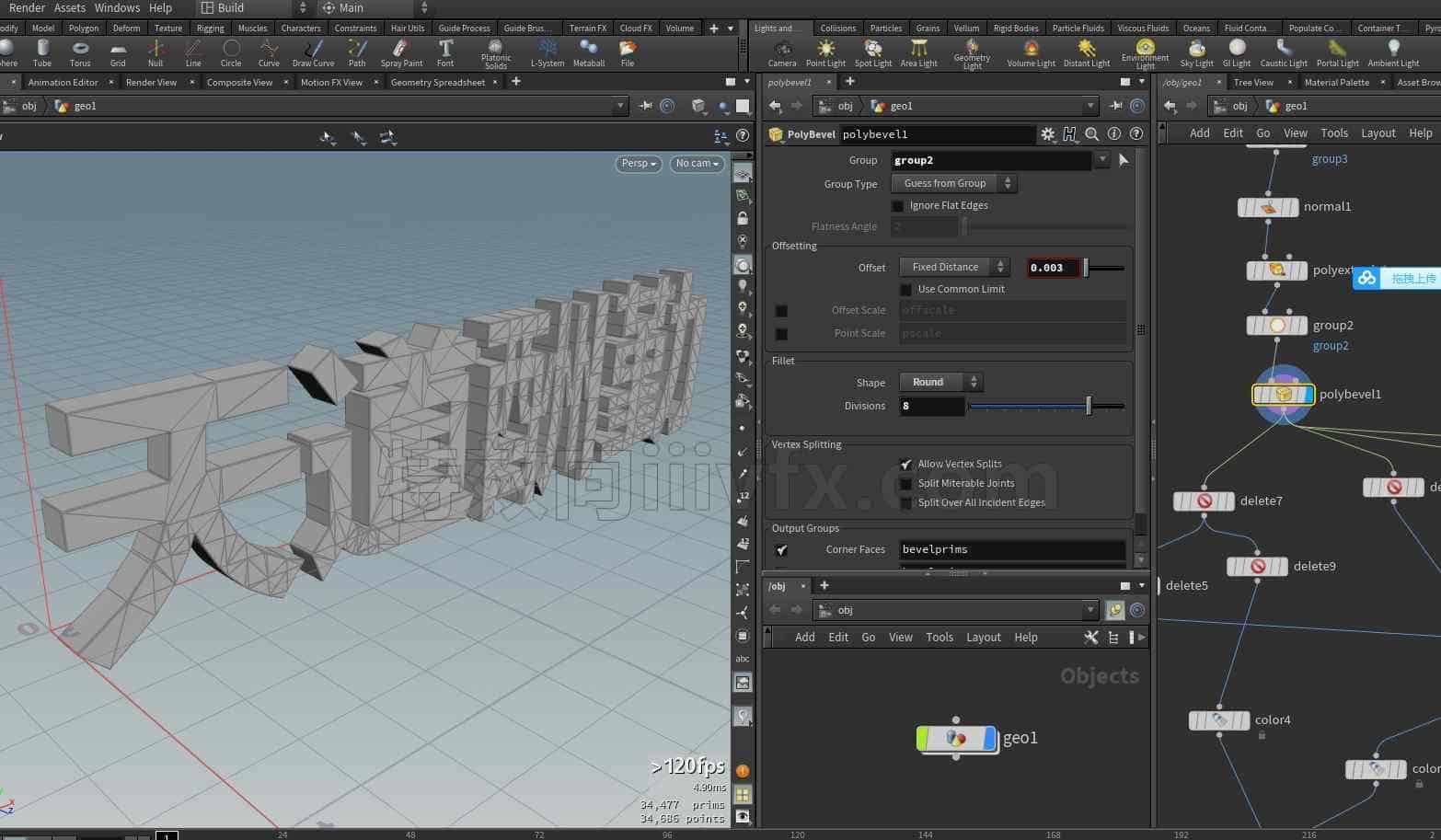
Task: Open the Build desktop dropdown
Action: point(254,8)
